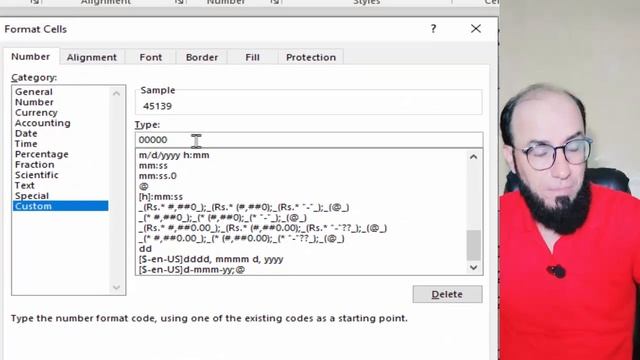This screenshot has width=640, height=360.
Task: Click the Category list scroll up arrow
Action: tap(116, 93)
